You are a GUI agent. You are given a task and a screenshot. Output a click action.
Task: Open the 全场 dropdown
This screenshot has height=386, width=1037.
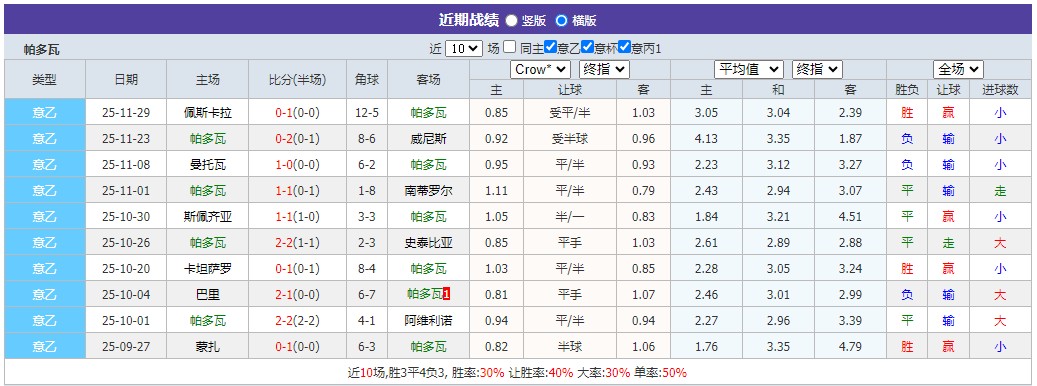(x=958, y=69)
